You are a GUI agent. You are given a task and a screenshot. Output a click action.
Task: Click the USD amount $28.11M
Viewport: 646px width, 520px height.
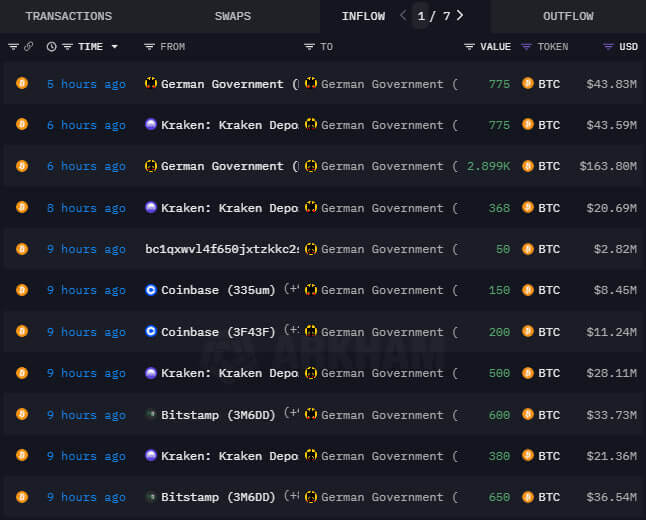point(611,373)
